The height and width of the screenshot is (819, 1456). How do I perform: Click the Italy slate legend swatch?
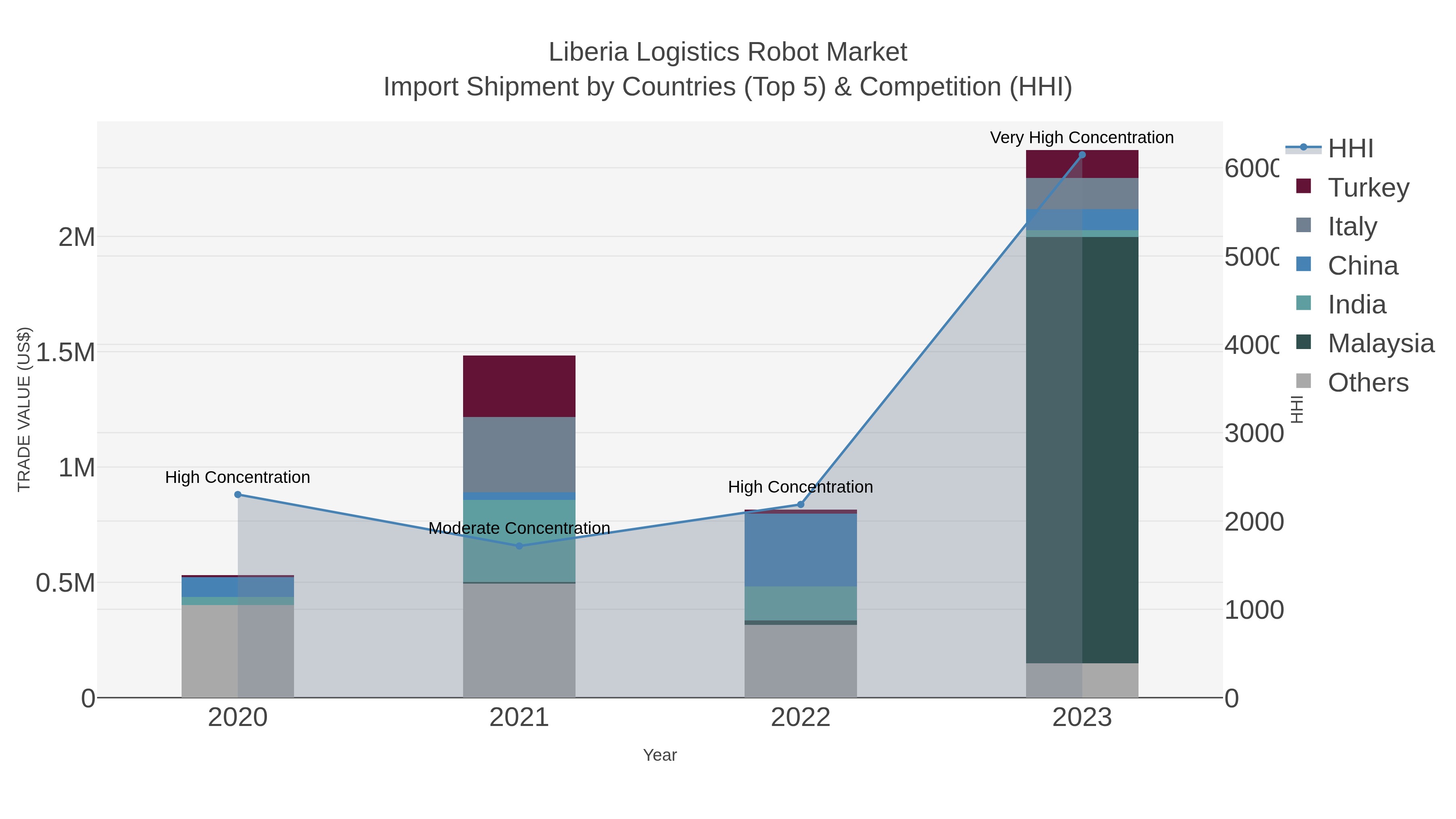(x=1304, y=225)
